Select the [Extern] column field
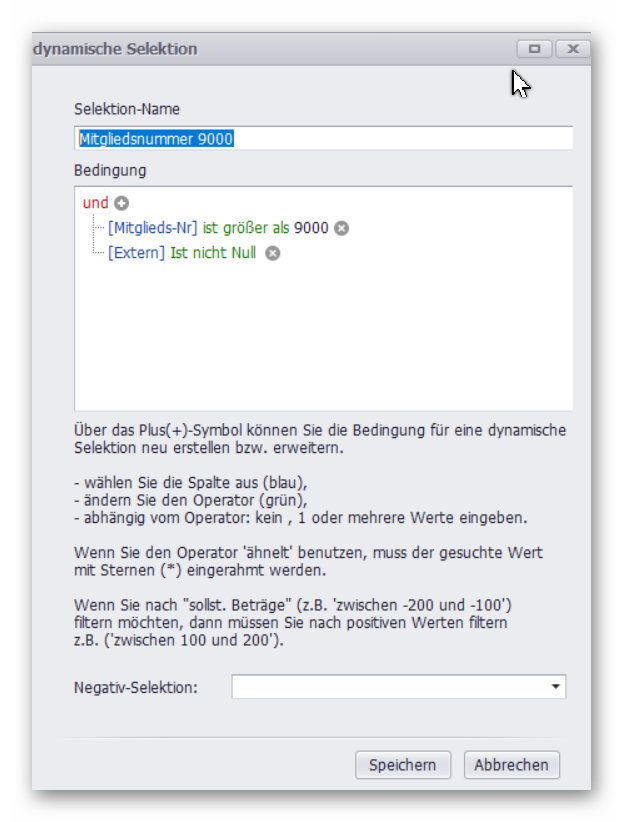Viewport: 623px width, 822px height. click(136, 253)
